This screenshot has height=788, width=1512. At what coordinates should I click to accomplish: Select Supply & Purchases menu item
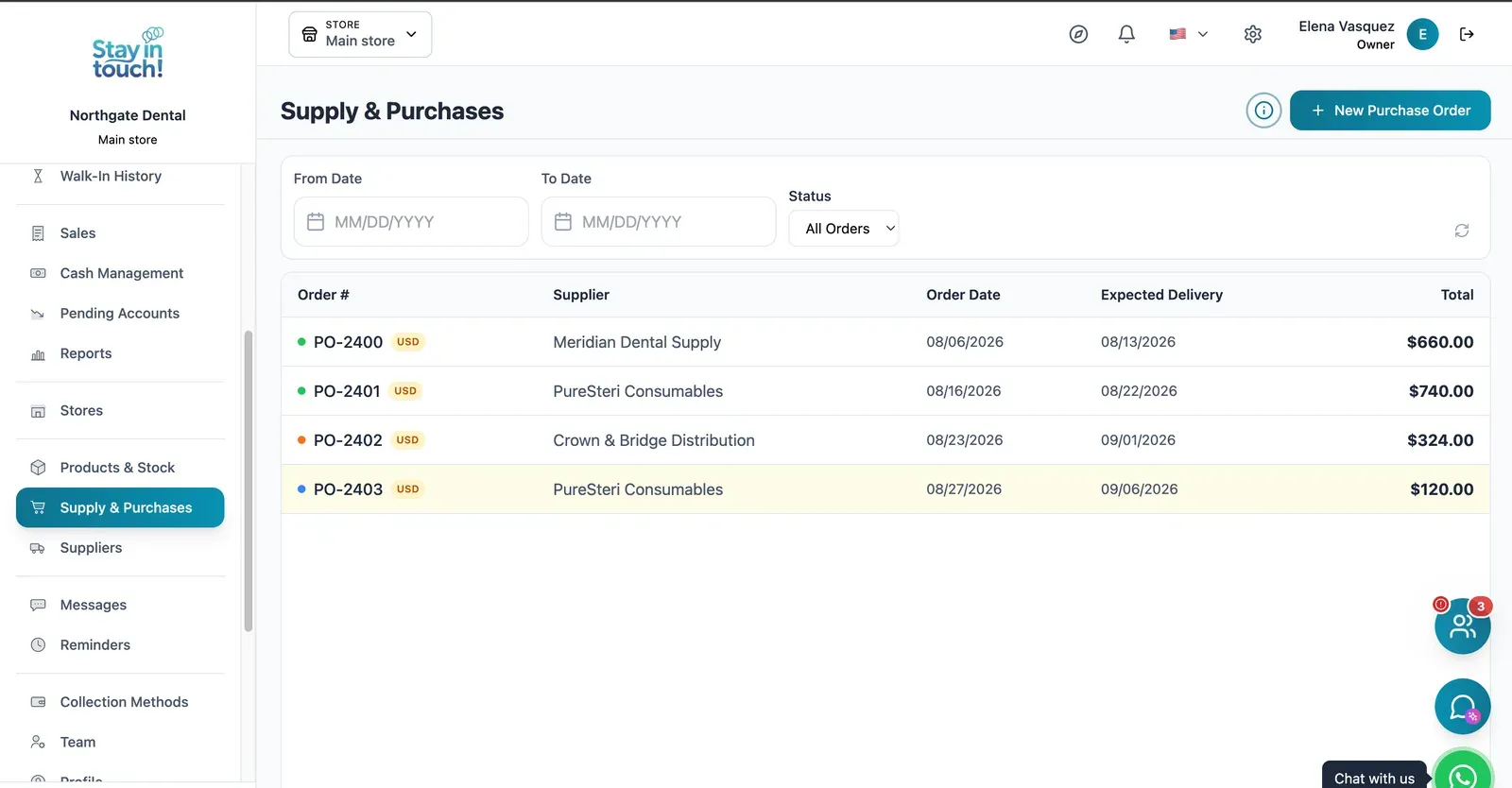(121, 507)
